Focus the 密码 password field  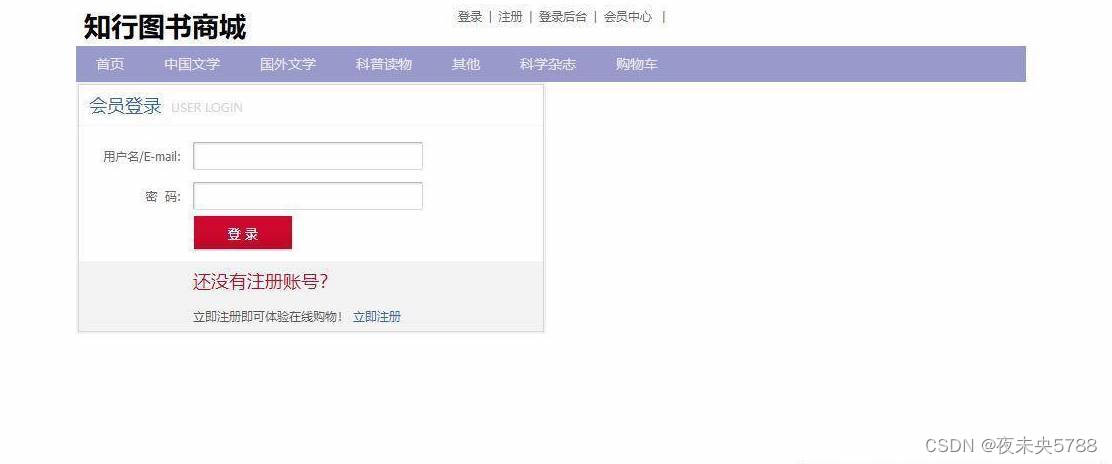click(308, 196)
